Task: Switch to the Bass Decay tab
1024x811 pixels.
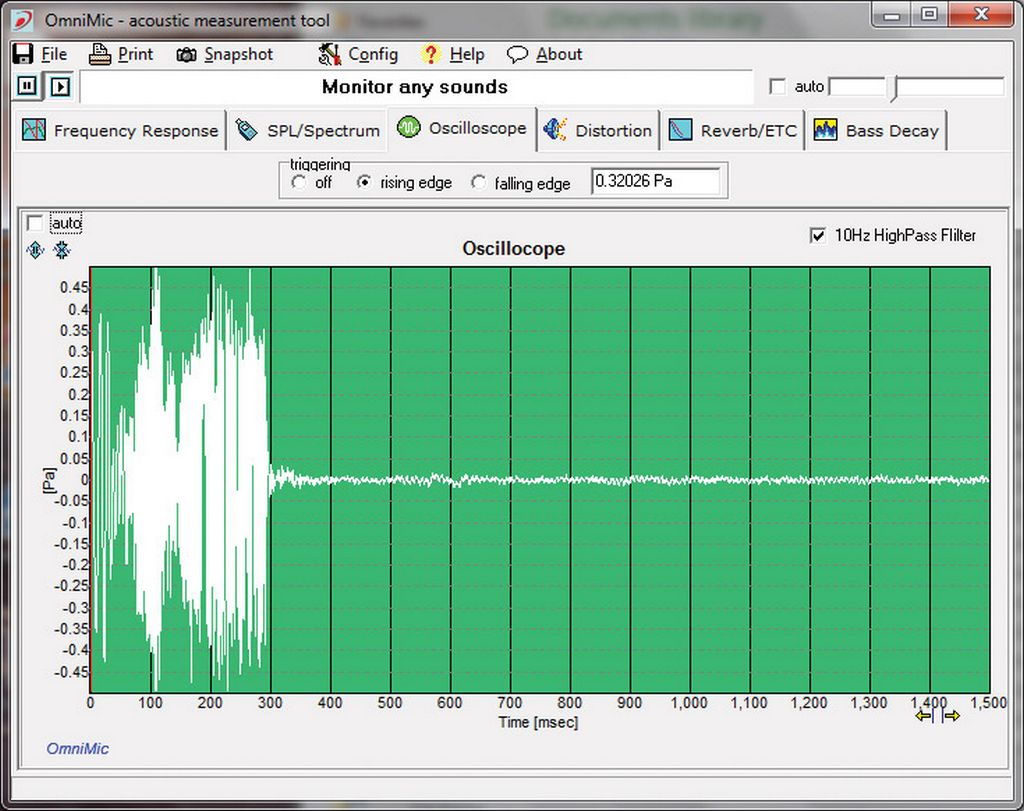Action: (x=876, y=131)
